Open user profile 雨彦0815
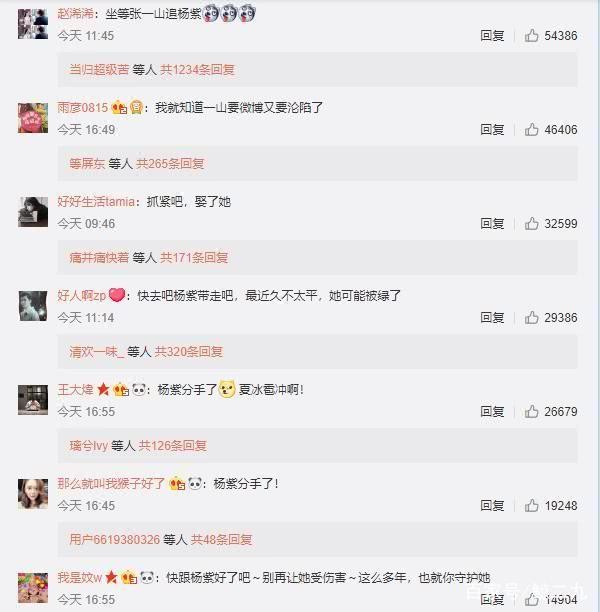Image resolution: width=600 pixels, height=612 pixels. click(82, 107)
